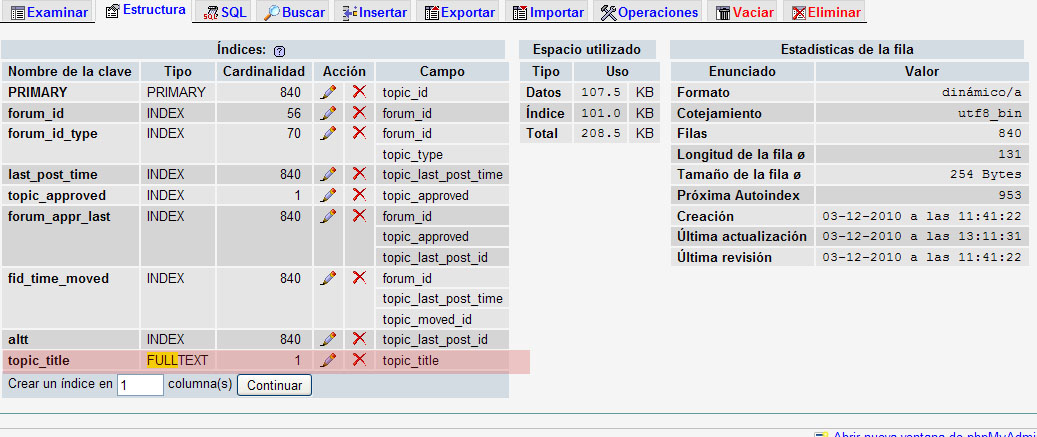Edit the topic_title FULLTEXT index pencil
This screenshot has width=1037, height=437.
coord(327,360)
